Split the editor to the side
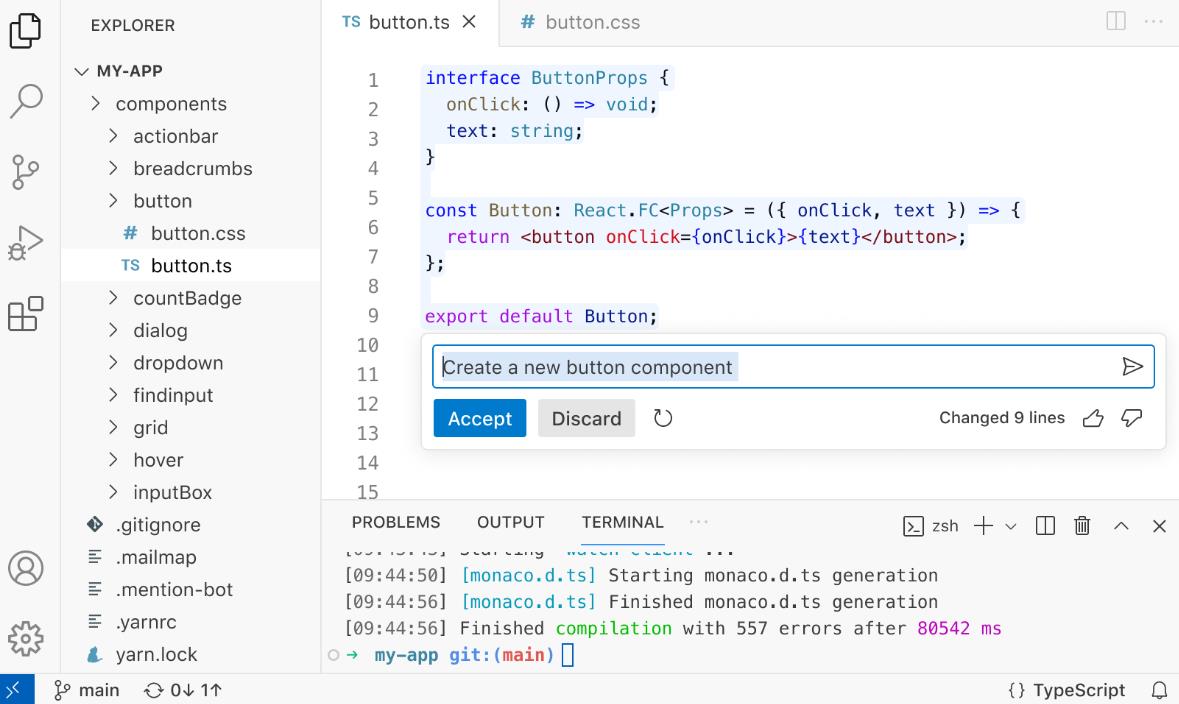The width and height of the screenshot is (1179, 704). pyautogui.click(x=1116, y=21)
